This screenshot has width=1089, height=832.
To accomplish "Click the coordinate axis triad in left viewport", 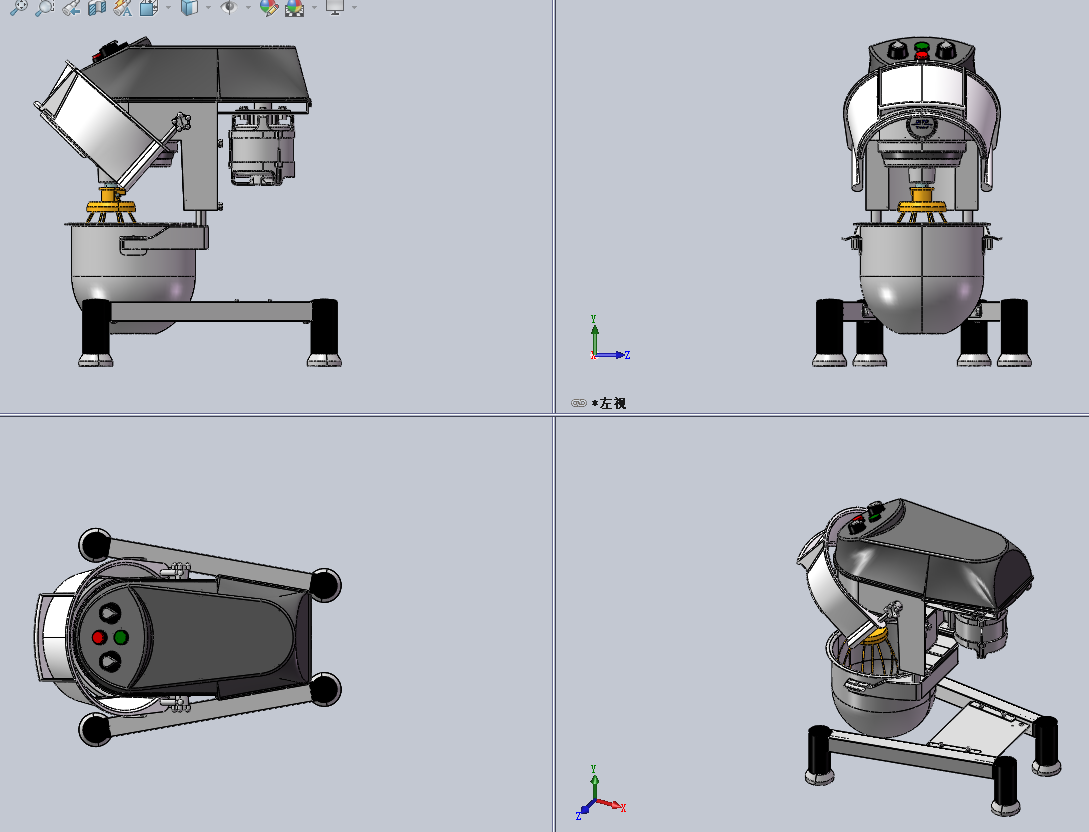I will point(599,344).
